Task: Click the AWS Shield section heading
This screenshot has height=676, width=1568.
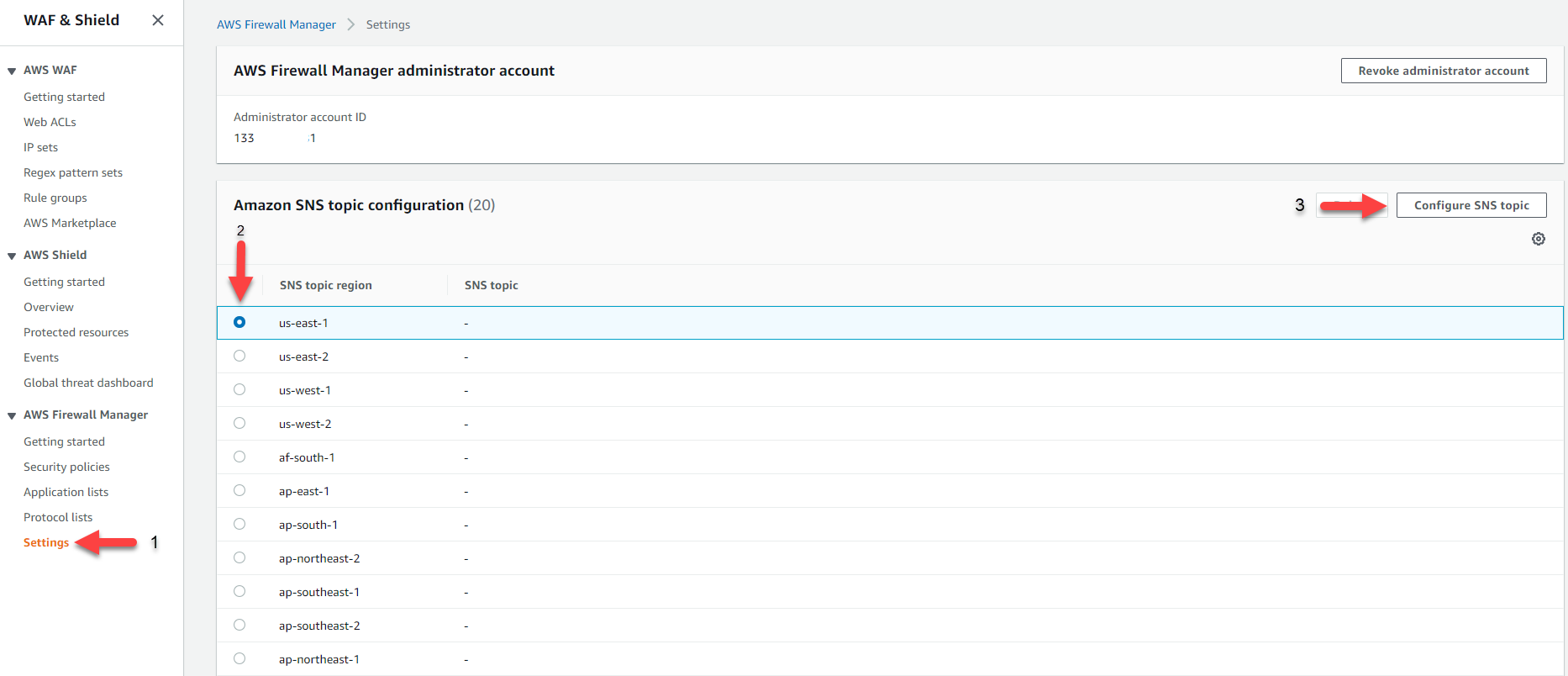Action: 55,255
